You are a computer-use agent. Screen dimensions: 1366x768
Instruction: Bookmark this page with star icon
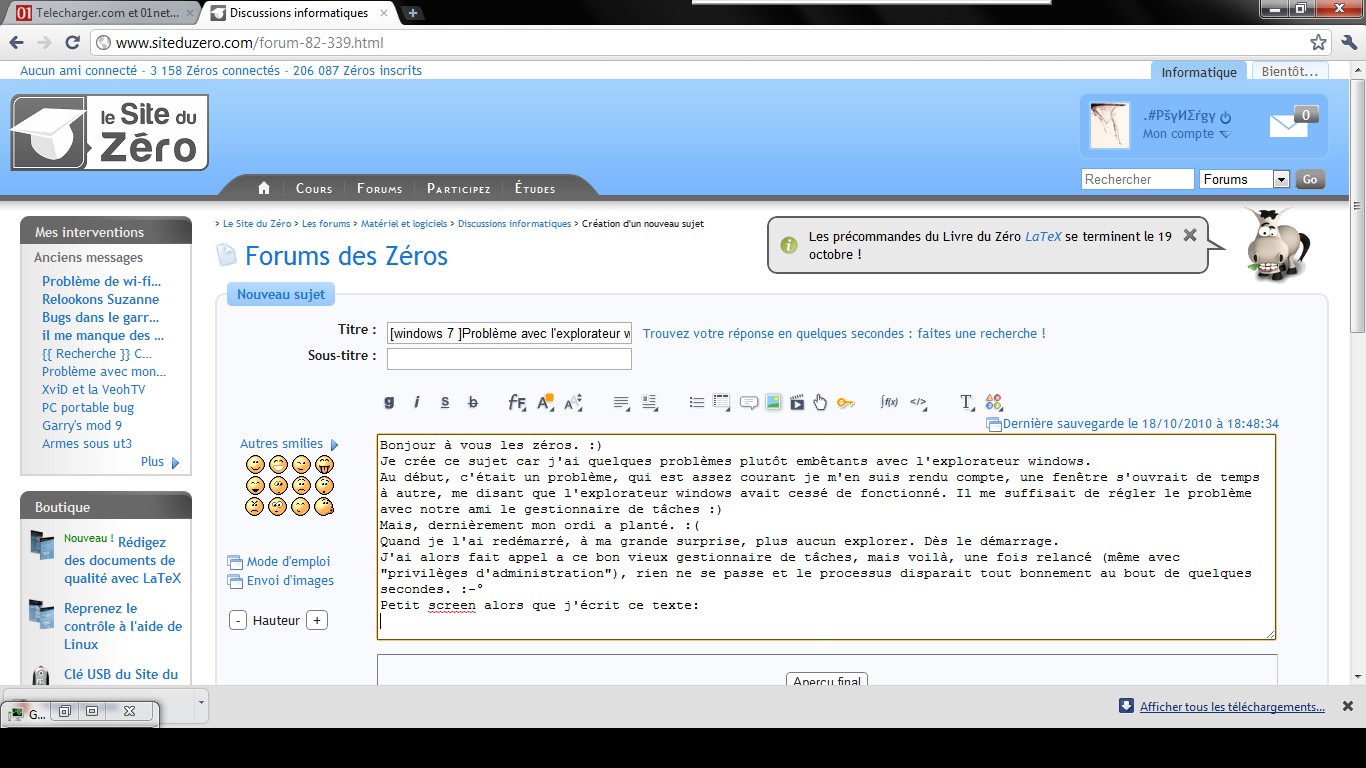click(x=1318, y=43)
